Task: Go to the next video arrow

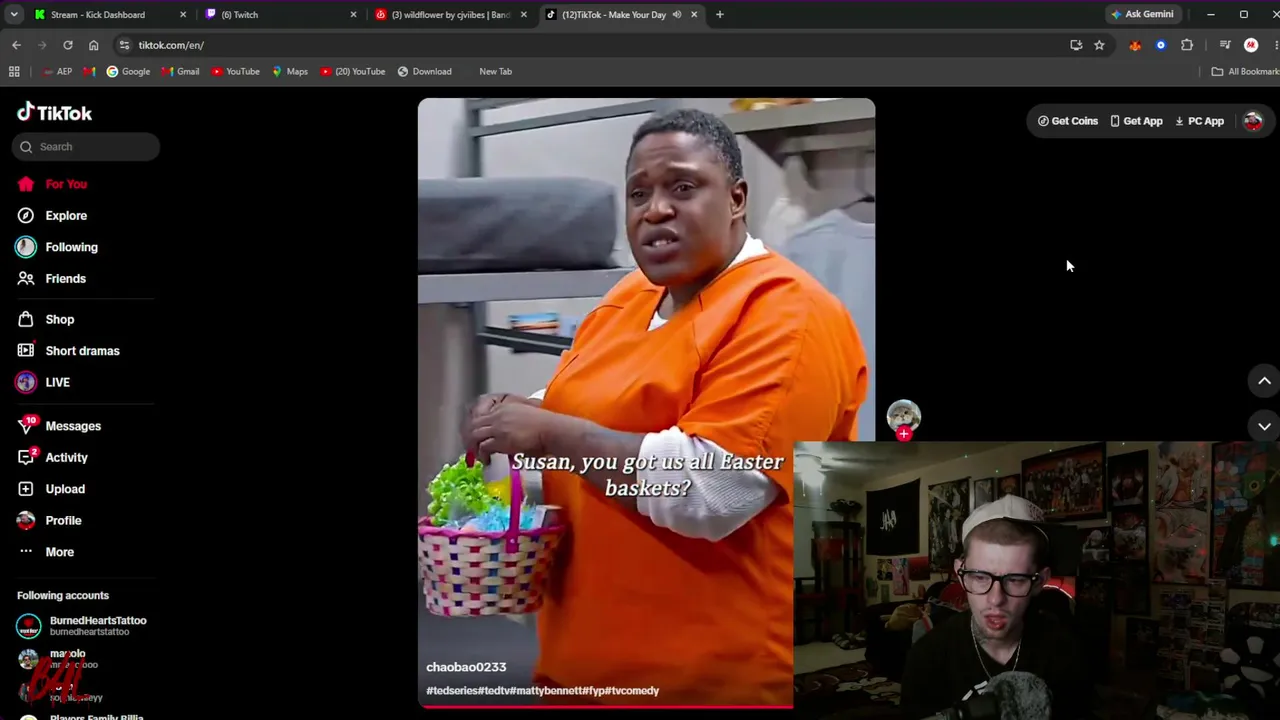Action: coord(1264,426)
